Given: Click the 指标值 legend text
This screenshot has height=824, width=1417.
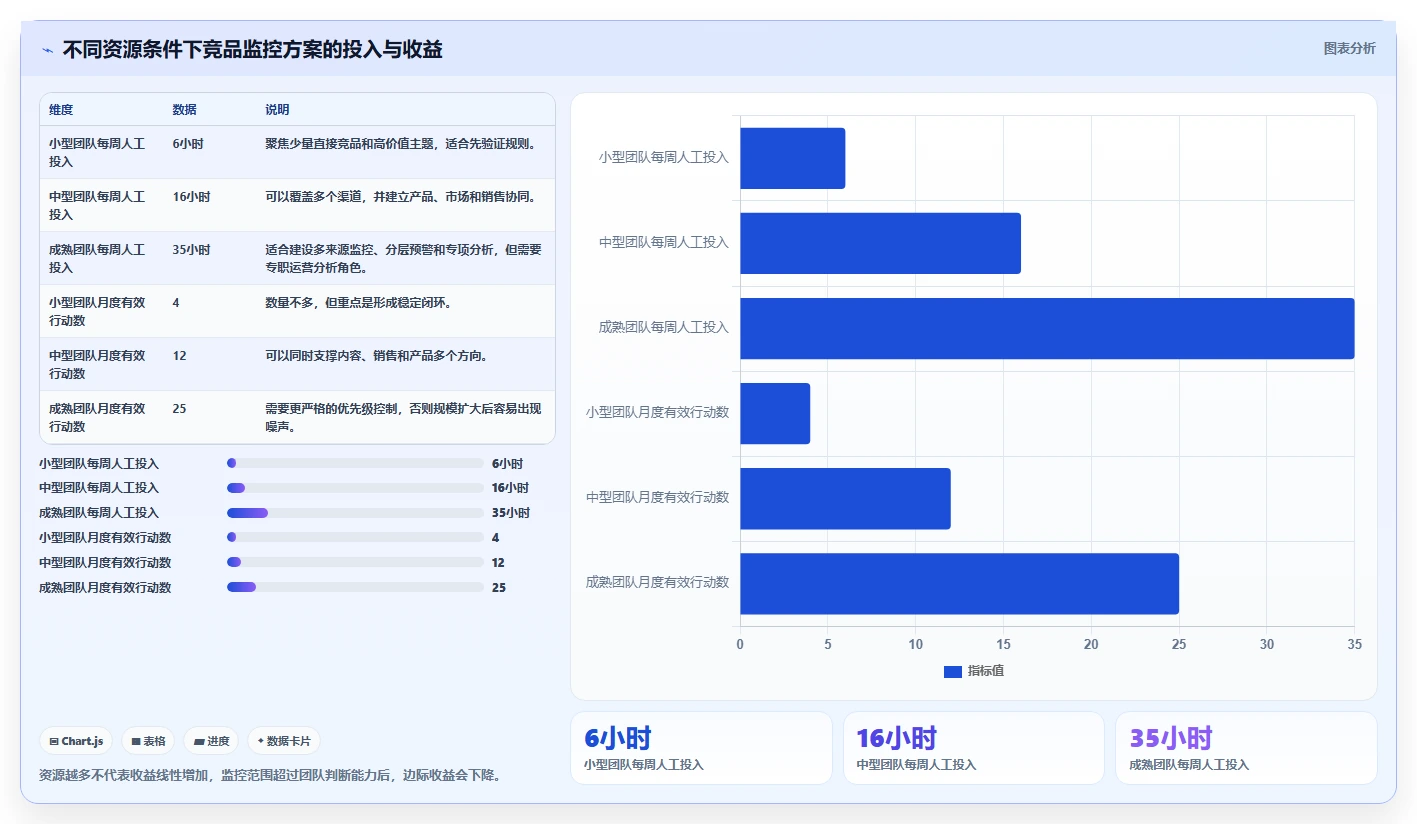Looking at the screenshot, I should [x=985, y=671].
